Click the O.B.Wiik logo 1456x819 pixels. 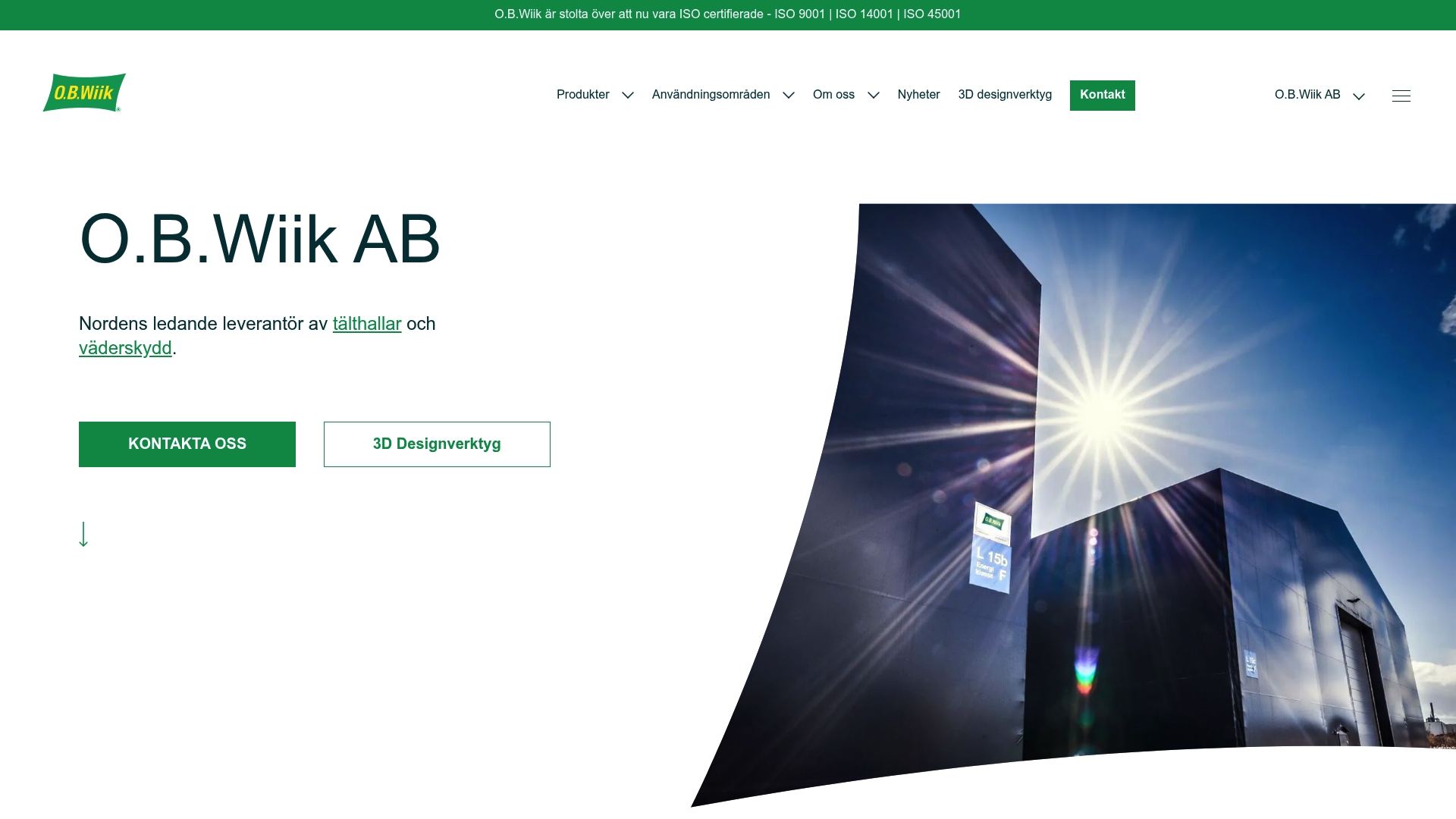(84, 93)
